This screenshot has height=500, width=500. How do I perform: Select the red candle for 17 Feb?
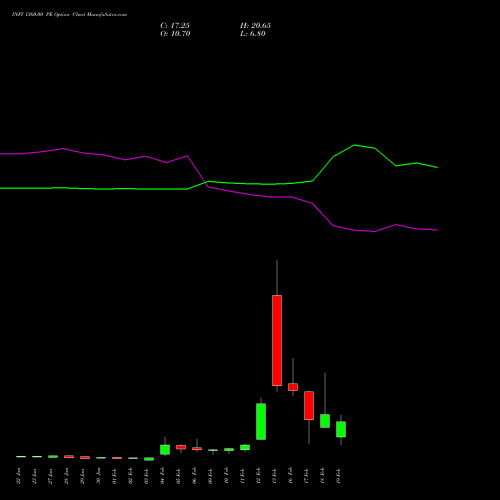(309, 405)
